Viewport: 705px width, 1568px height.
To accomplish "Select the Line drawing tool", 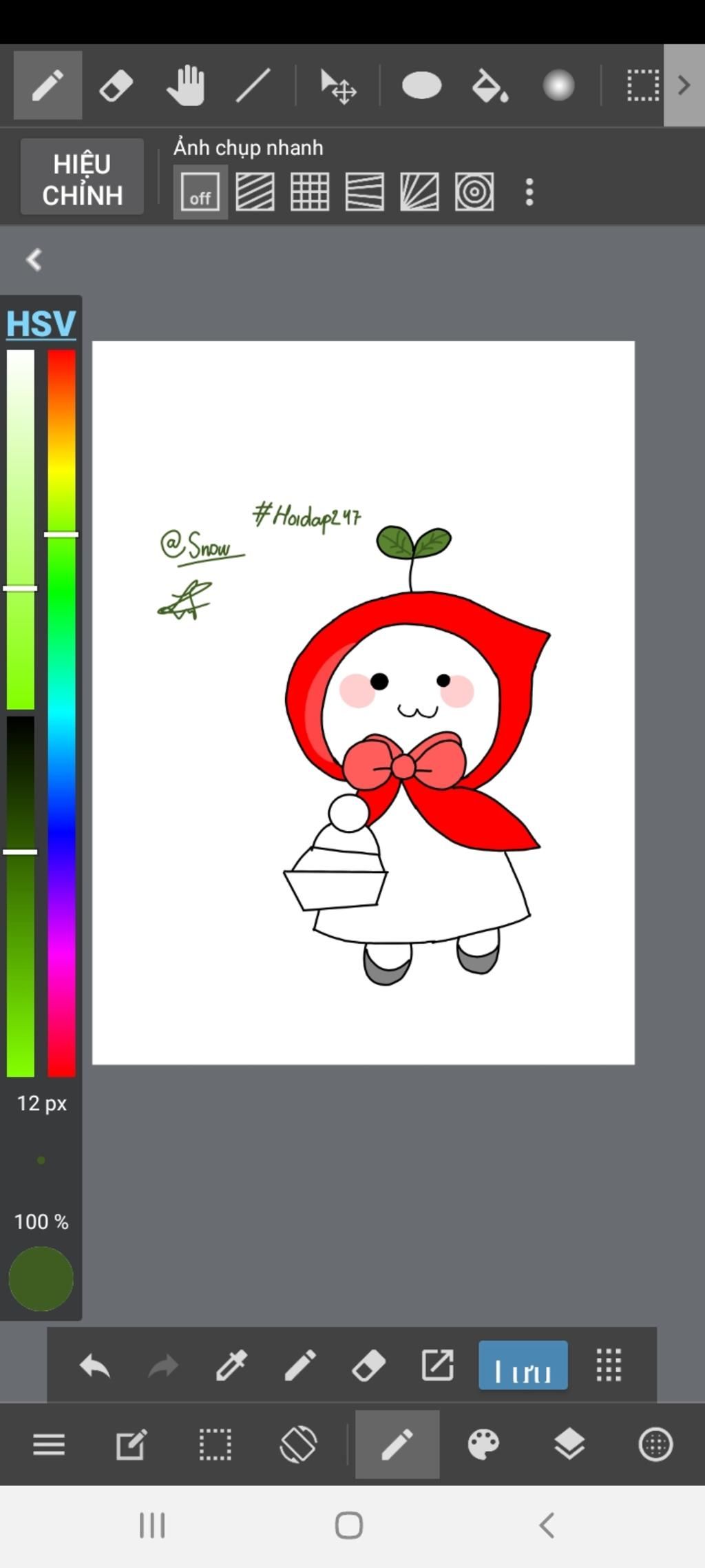I will (253, 86).
